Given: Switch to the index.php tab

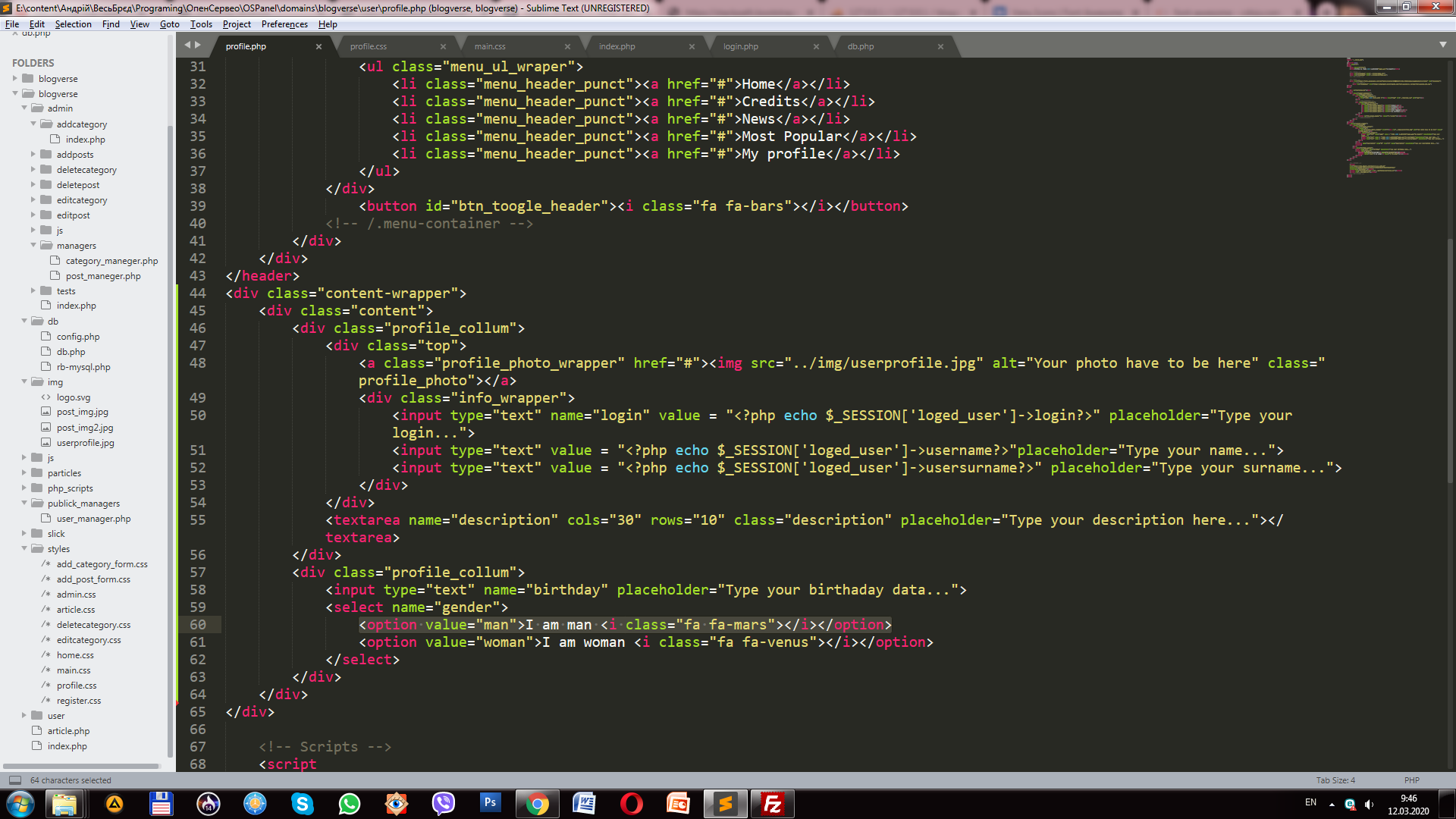Looking at the screenshot, I should click(617, 46).
